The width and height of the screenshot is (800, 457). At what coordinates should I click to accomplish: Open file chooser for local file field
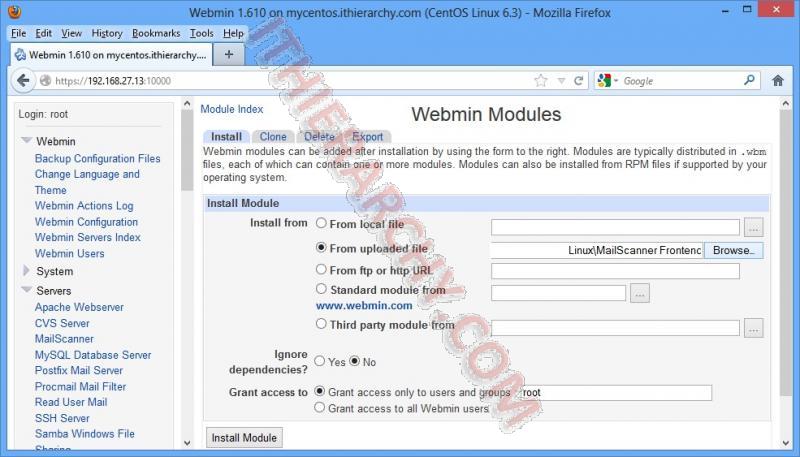(754, 227)
